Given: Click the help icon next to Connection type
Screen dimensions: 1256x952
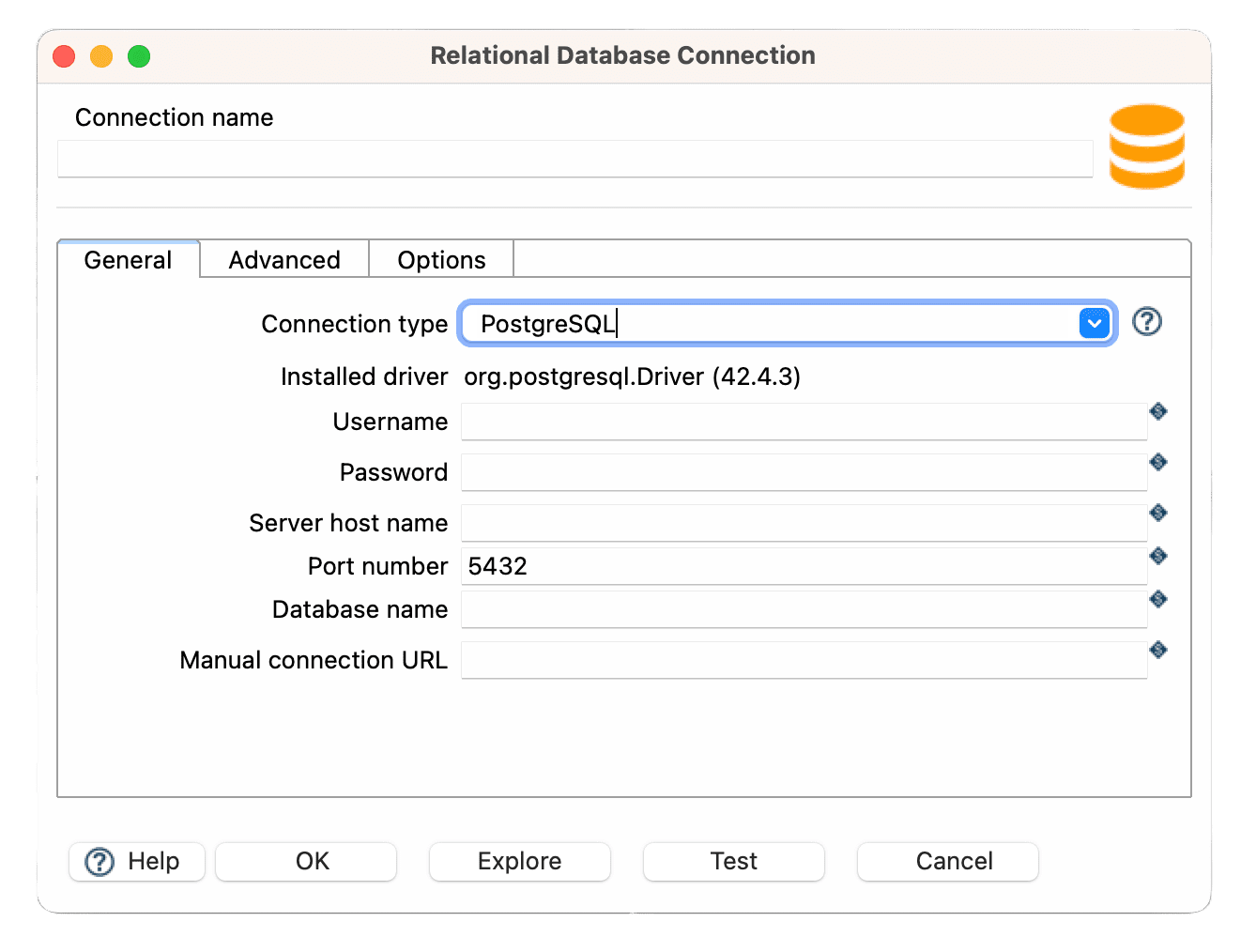Looking at the screenshot, I should click(x=1147, y=322).
